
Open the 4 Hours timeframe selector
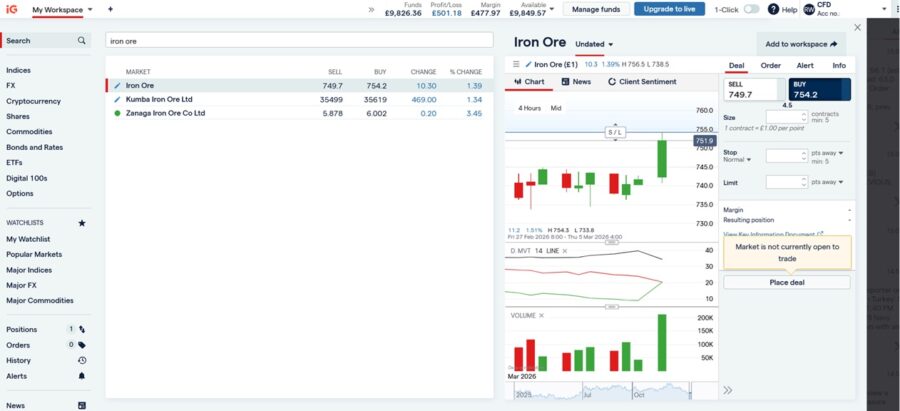coord(529,108)
